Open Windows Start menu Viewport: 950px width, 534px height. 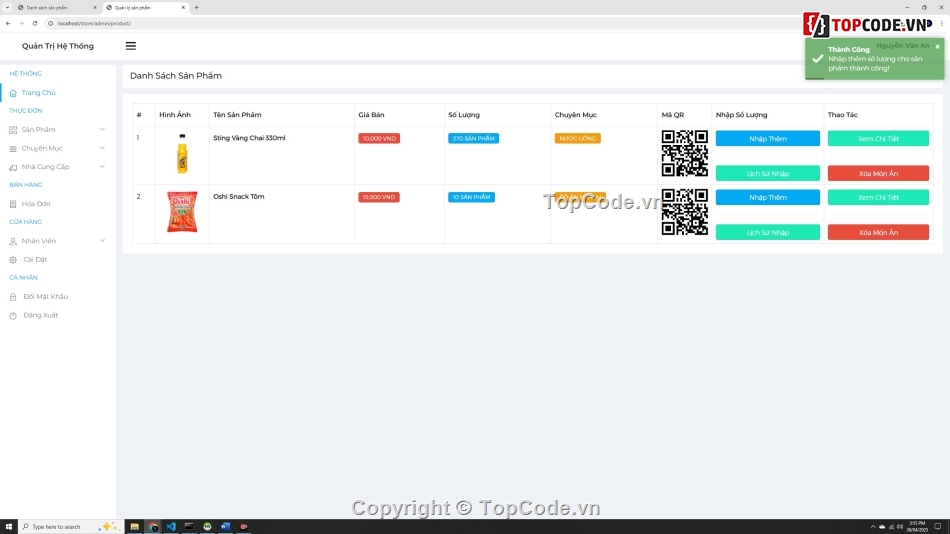[8, 527]
